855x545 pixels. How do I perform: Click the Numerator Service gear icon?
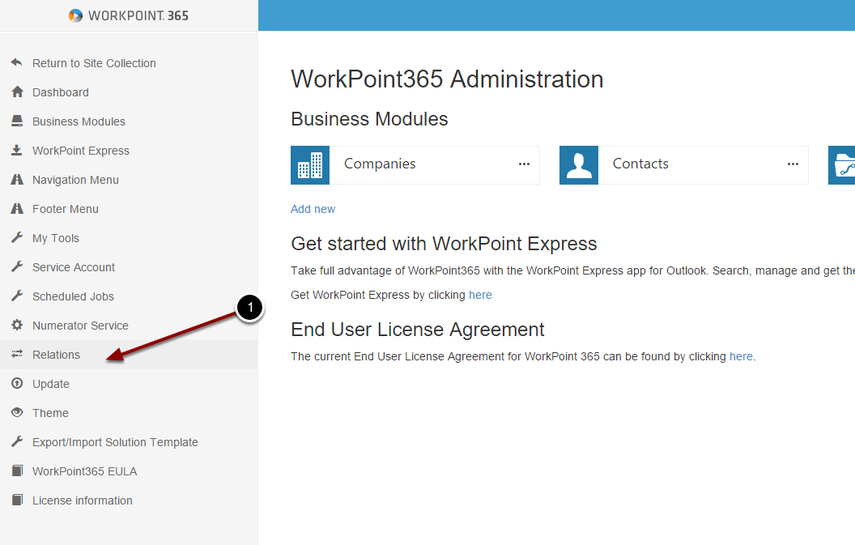click(17, 325)
